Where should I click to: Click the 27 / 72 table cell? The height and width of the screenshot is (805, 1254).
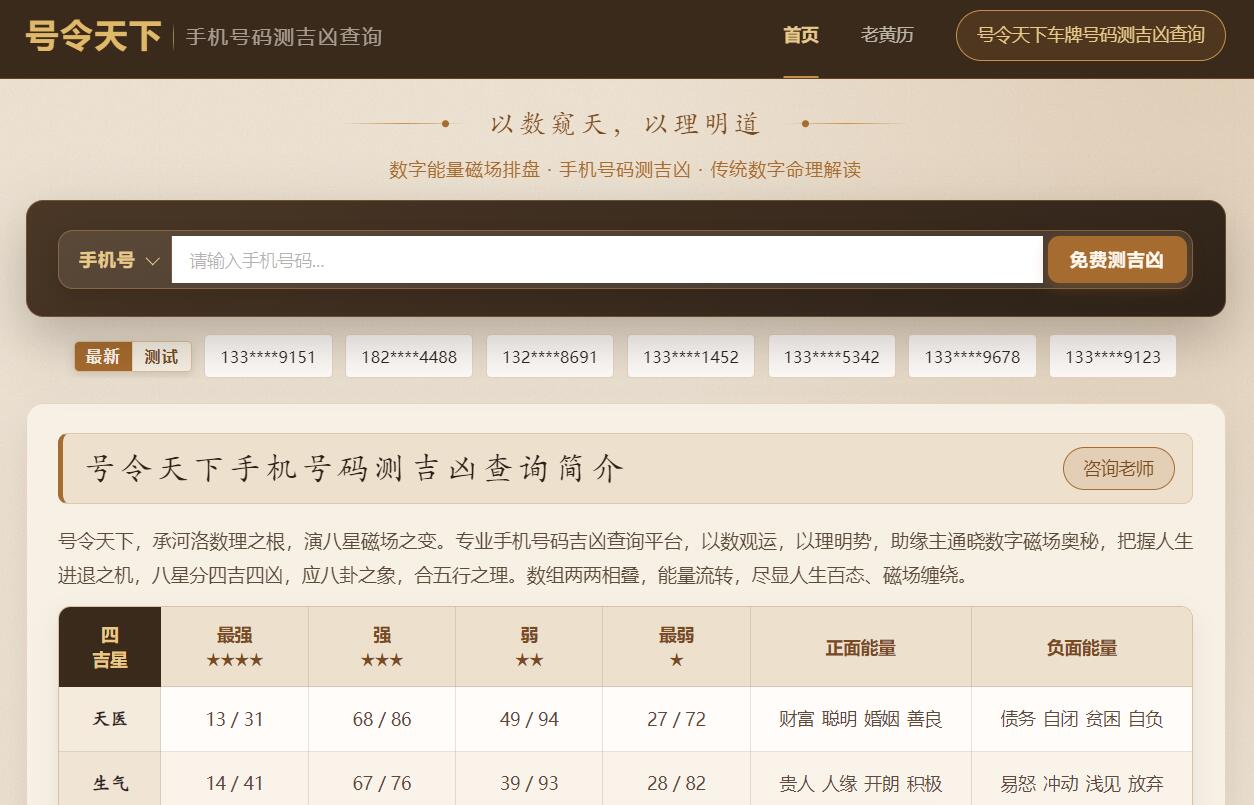pos(676,719)
